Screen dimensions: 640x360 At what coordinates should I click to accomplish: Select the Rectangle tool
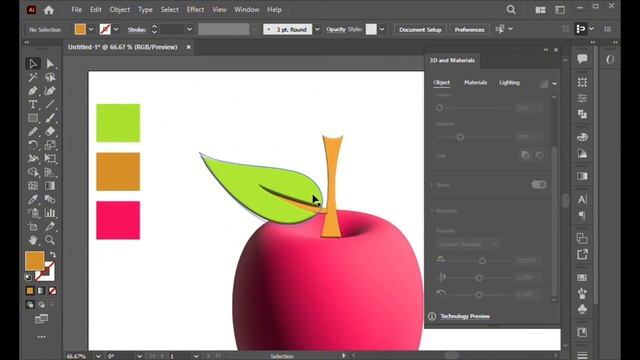click(33, 118)
